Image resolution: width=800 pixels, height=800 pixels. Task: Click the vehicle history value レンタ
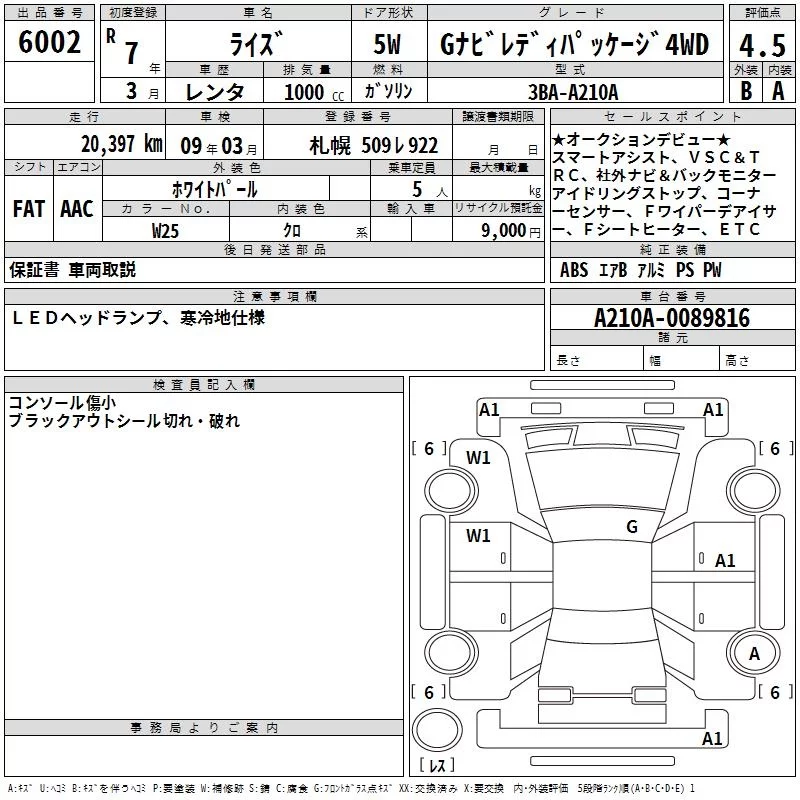pyautogui.click(x=214, y=92)
